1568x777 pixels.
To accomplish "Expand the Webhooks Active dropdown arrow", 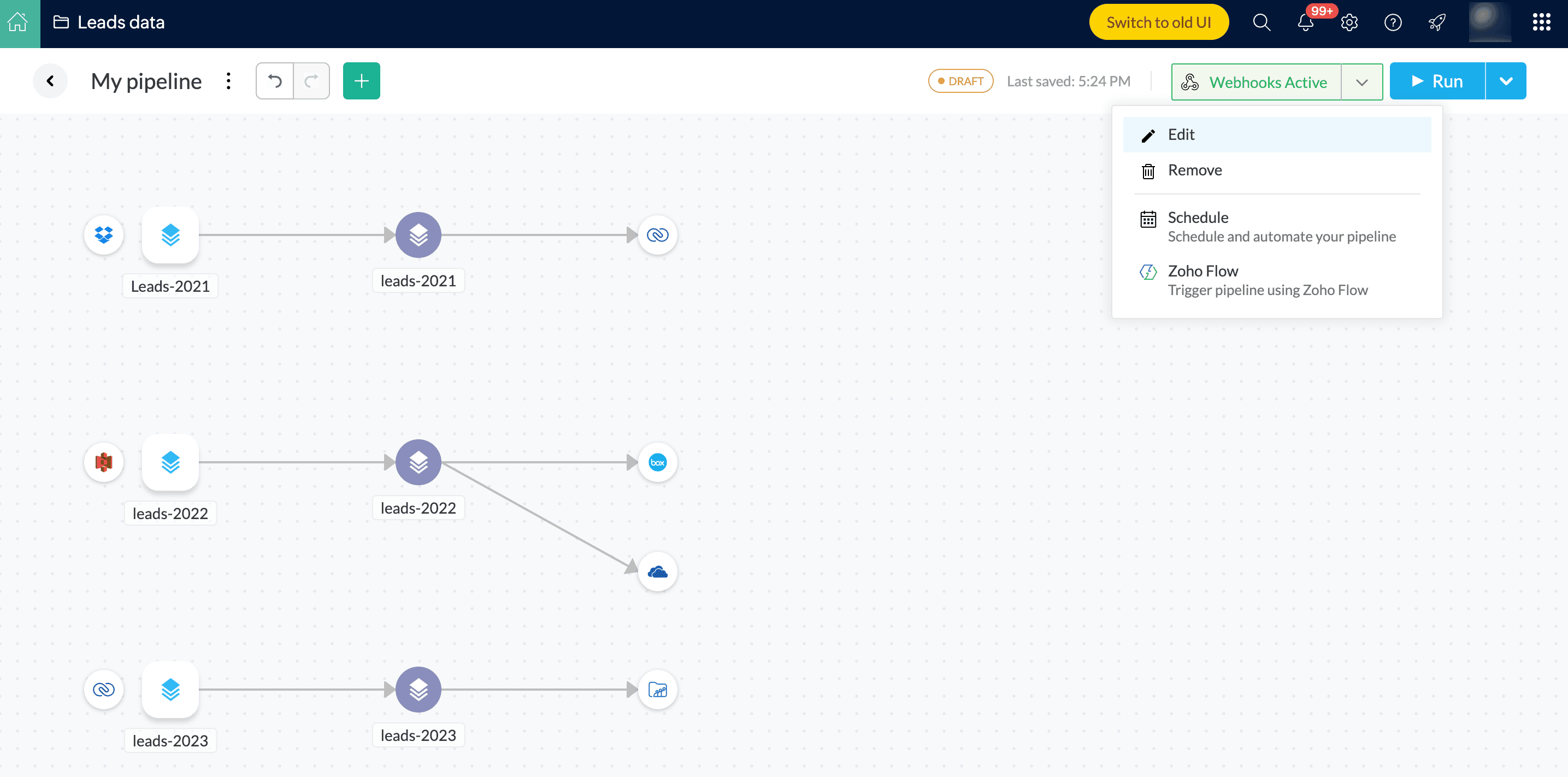I will [1361, 82].
